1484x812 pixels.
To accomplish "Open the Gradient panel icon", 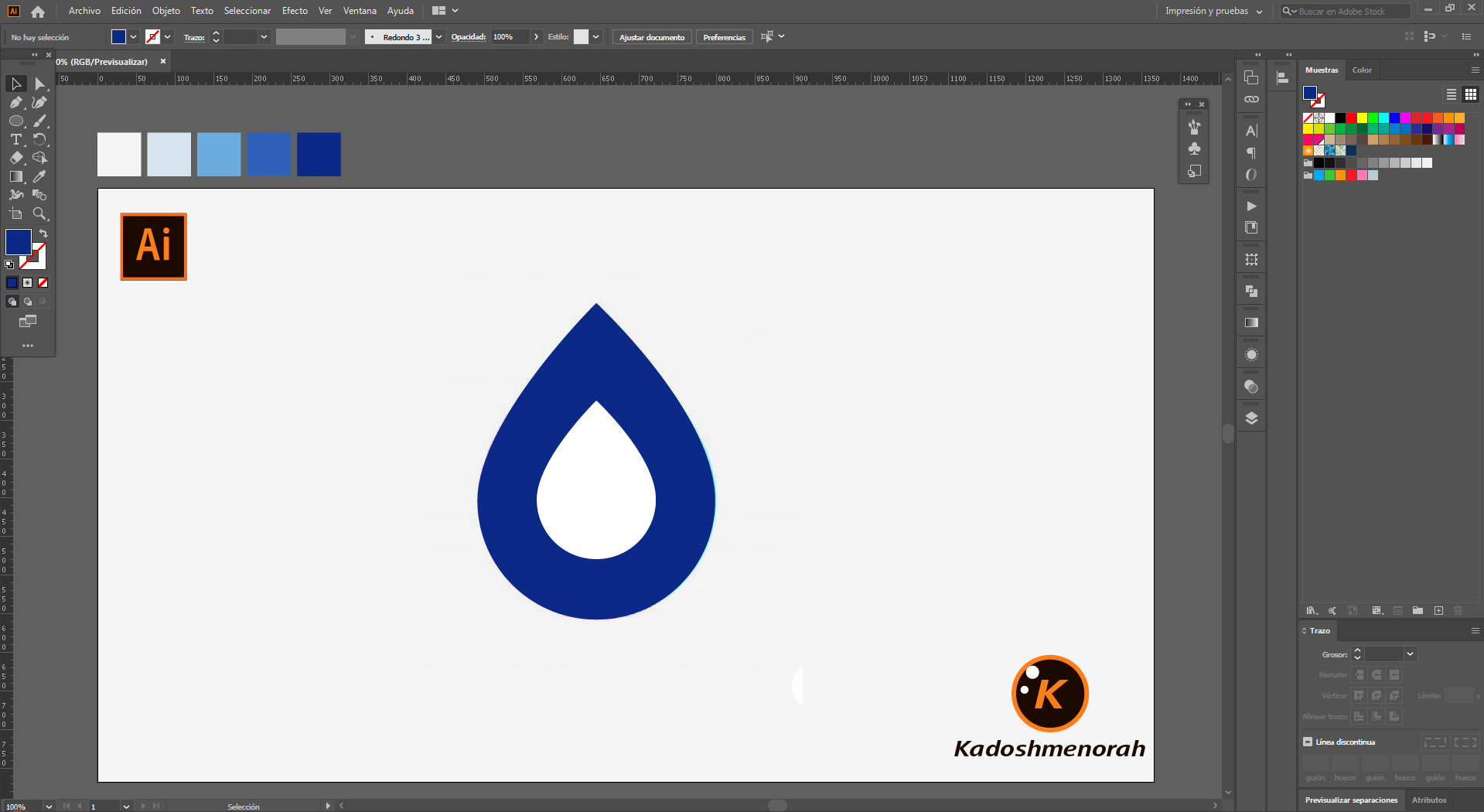I will 1251,322.
